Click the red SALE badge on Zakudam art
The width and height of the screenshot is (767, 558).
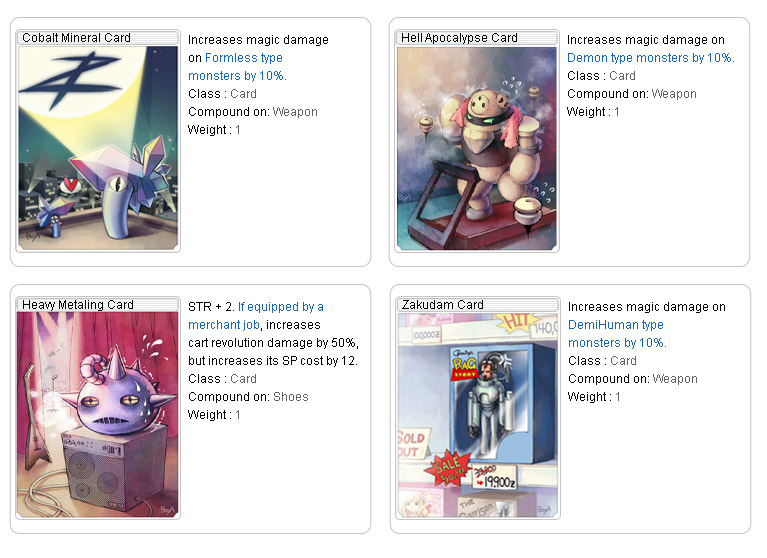tap(447, 468)
